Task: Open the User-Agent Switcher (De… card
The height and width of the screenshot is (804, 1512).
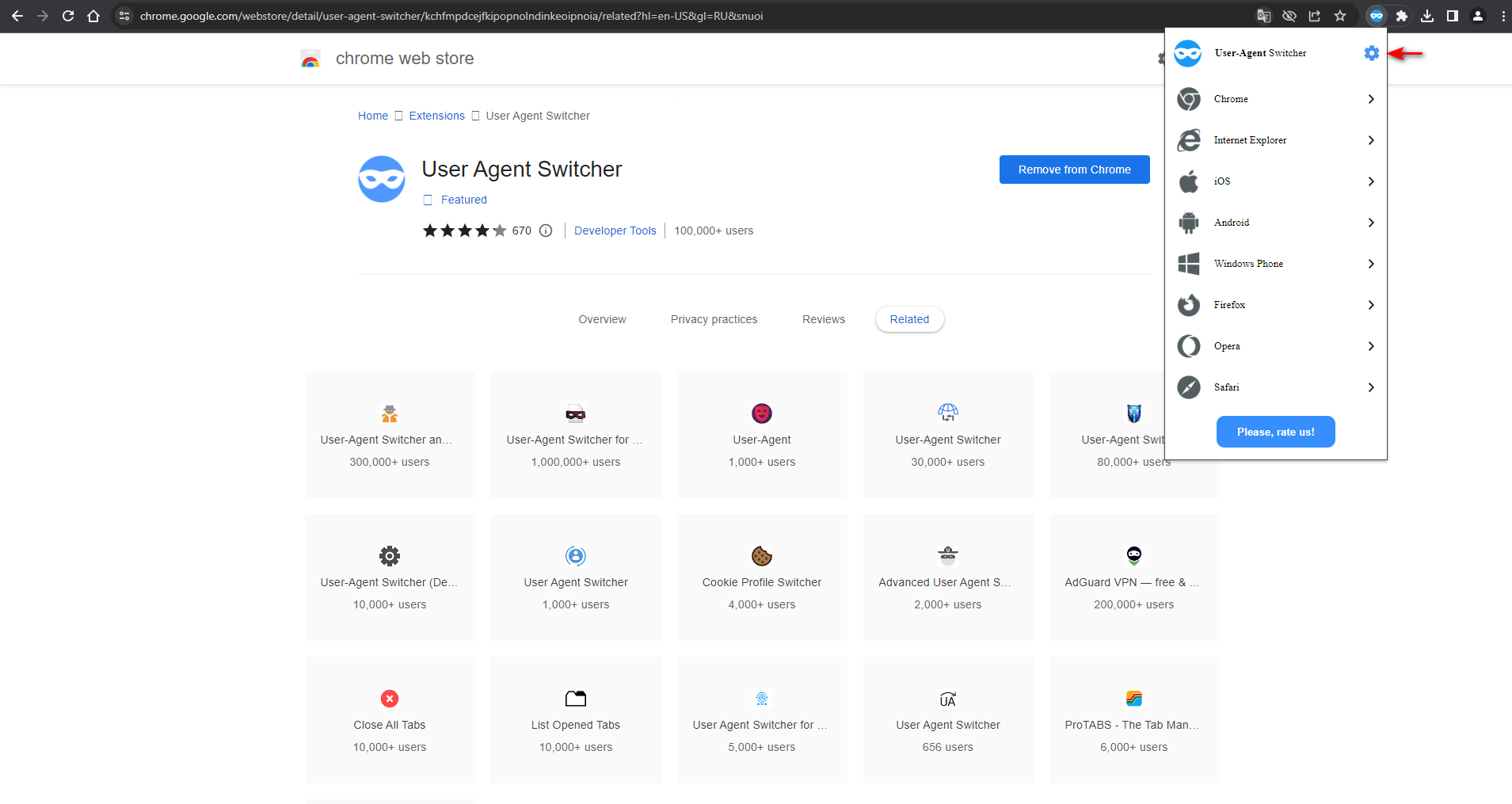Action: [390, 577]
